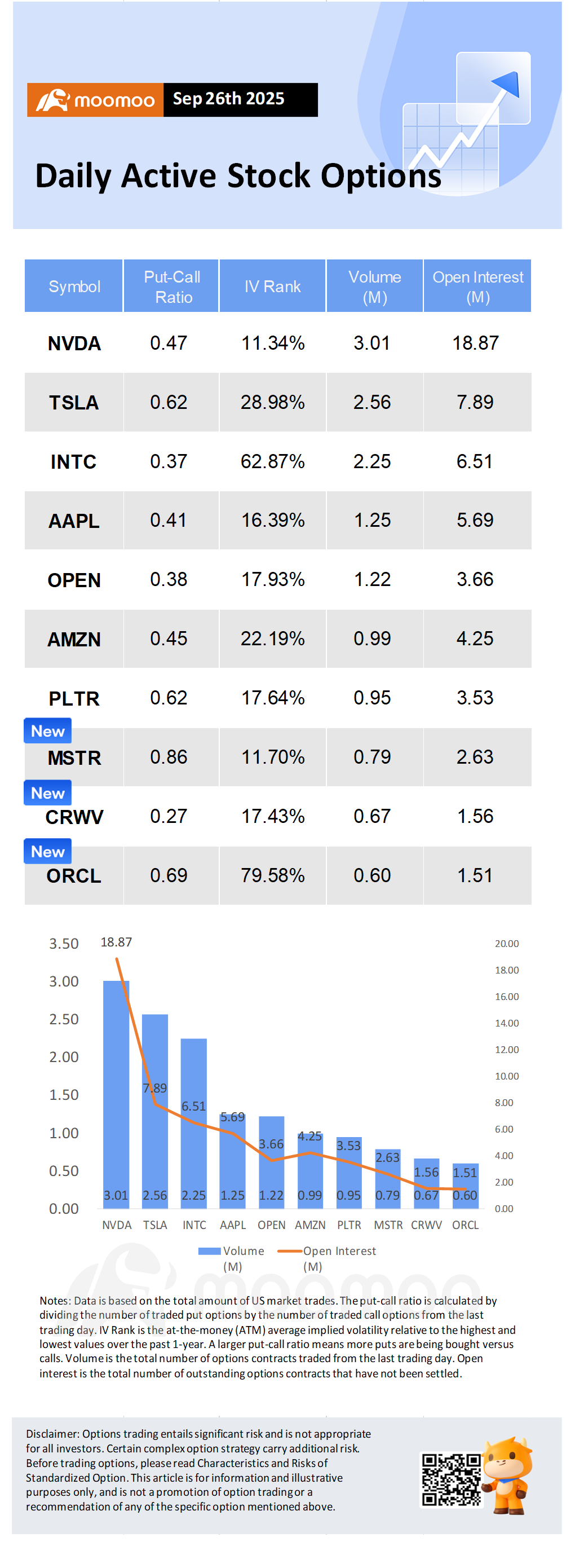575x1568 pixels.
Task: Select the Put-Call Ratio column header
Action: [x=171, y=287]
